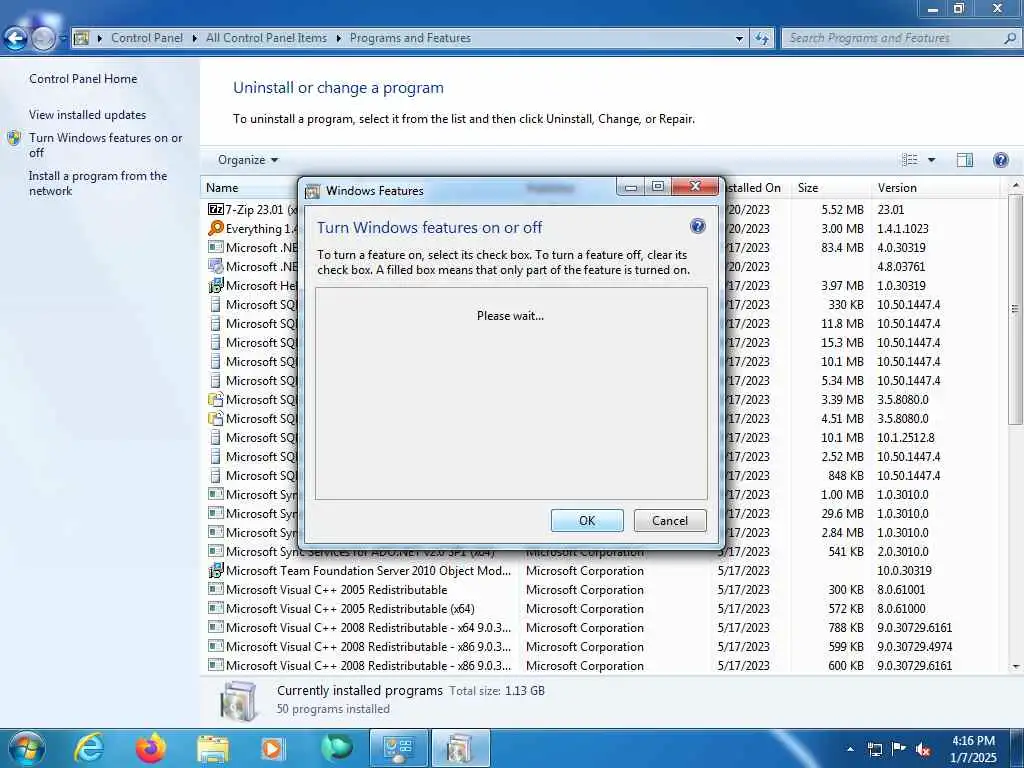Launch Internet Explorer from the taskbar
This screenshot has width=1024, height=768.
click(89, 748)
